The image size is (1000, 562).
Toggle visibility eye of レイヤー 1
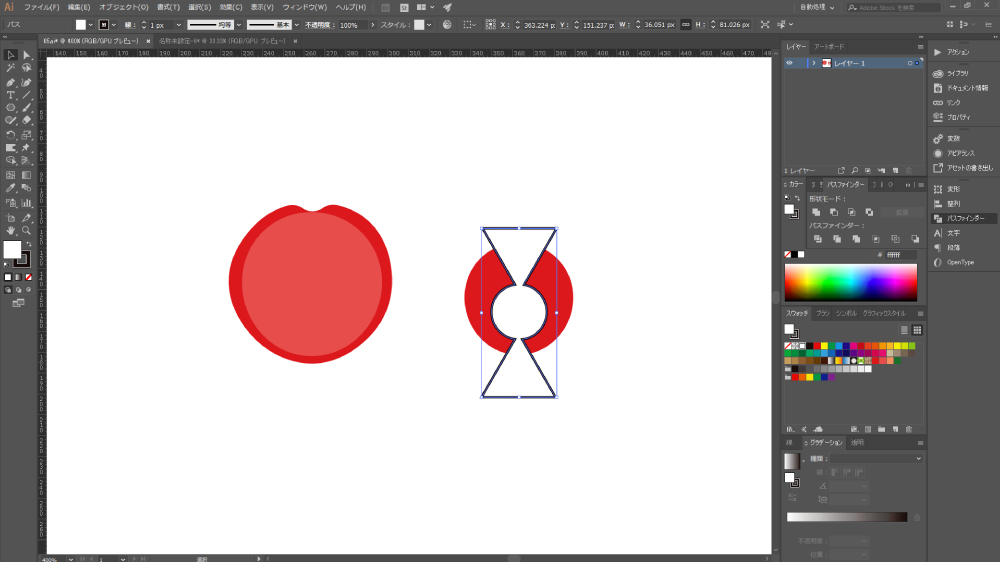pos(790,63)
